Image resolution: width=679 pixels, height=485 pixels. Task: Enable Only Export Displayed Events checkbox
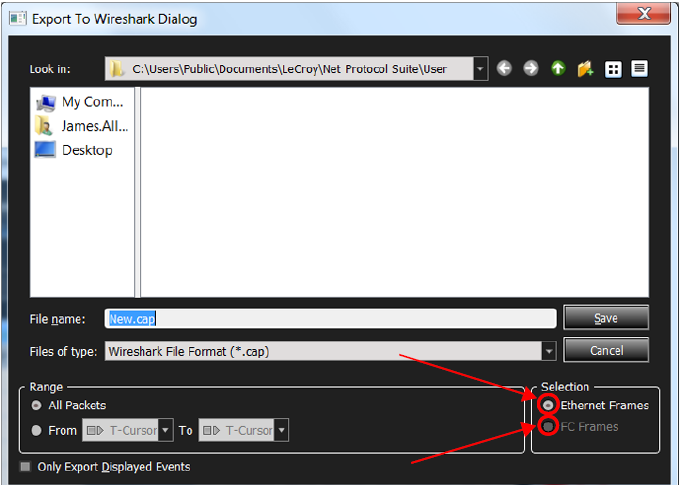click(26, 466)
